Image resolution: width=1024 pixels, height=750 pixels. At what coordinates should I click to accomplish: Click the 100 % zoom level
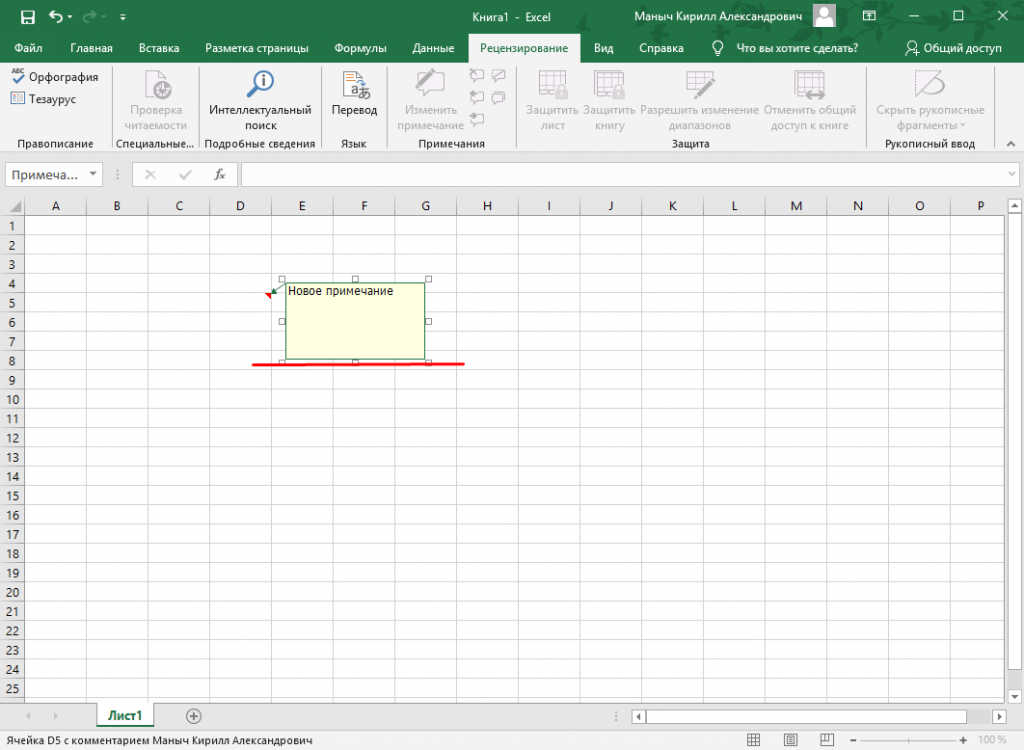992,740
